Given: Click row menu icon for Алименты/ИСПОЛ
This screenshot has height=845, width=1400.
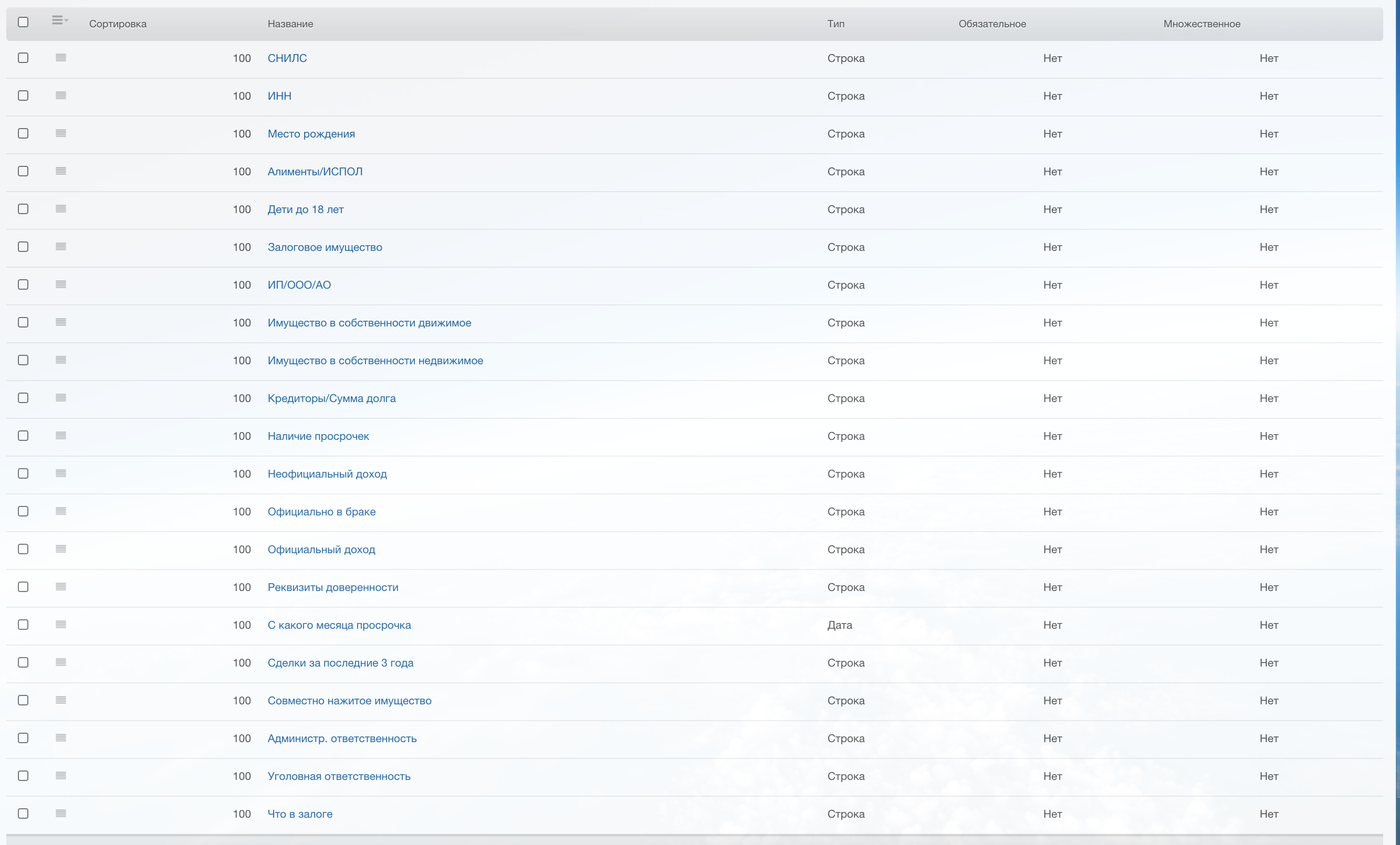Looking at the screenshot, I should coord(61,171).
